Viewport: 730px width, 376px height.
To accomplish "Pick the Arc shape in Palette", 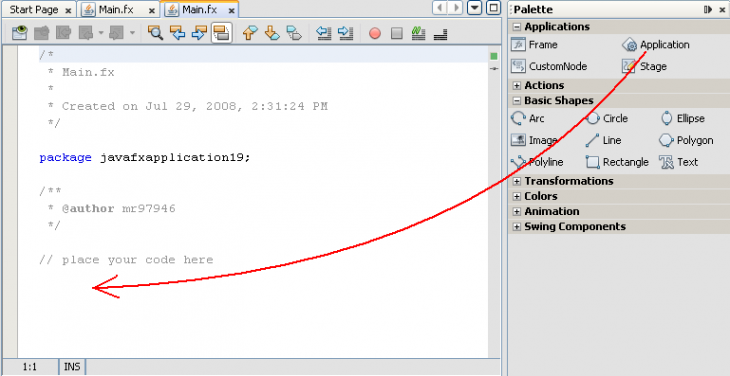I will (527, 119).
